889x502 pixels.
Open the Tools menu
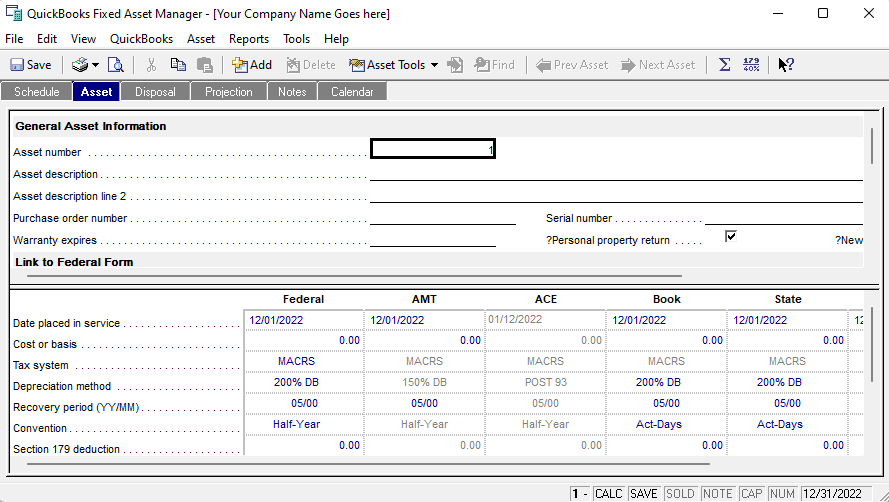(x=297, y=39)
